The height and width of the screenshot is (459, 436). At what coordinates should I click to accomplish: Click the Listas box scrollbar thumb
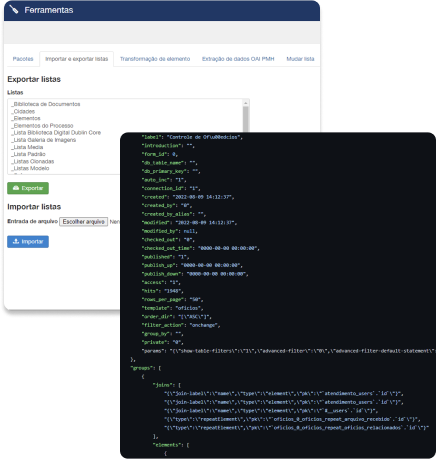[246, 119]
